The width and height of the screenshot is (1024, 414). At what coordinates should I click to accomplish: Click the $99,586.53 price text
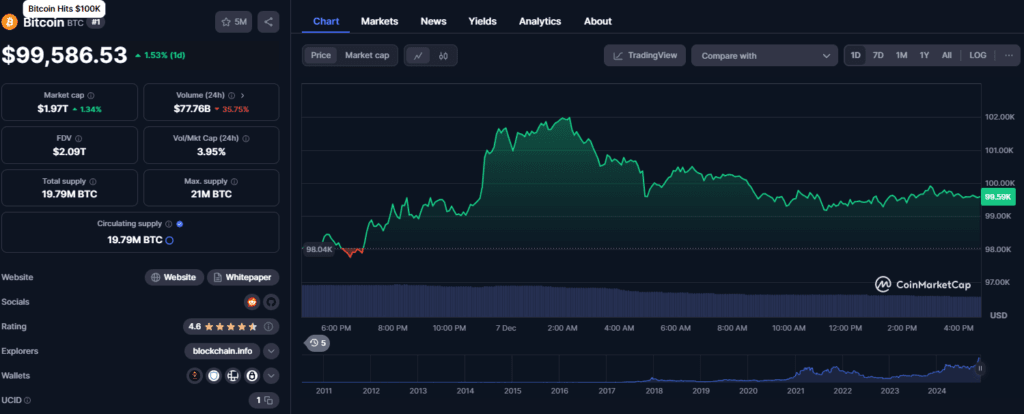pyautogui.click(x=64, y=56)
